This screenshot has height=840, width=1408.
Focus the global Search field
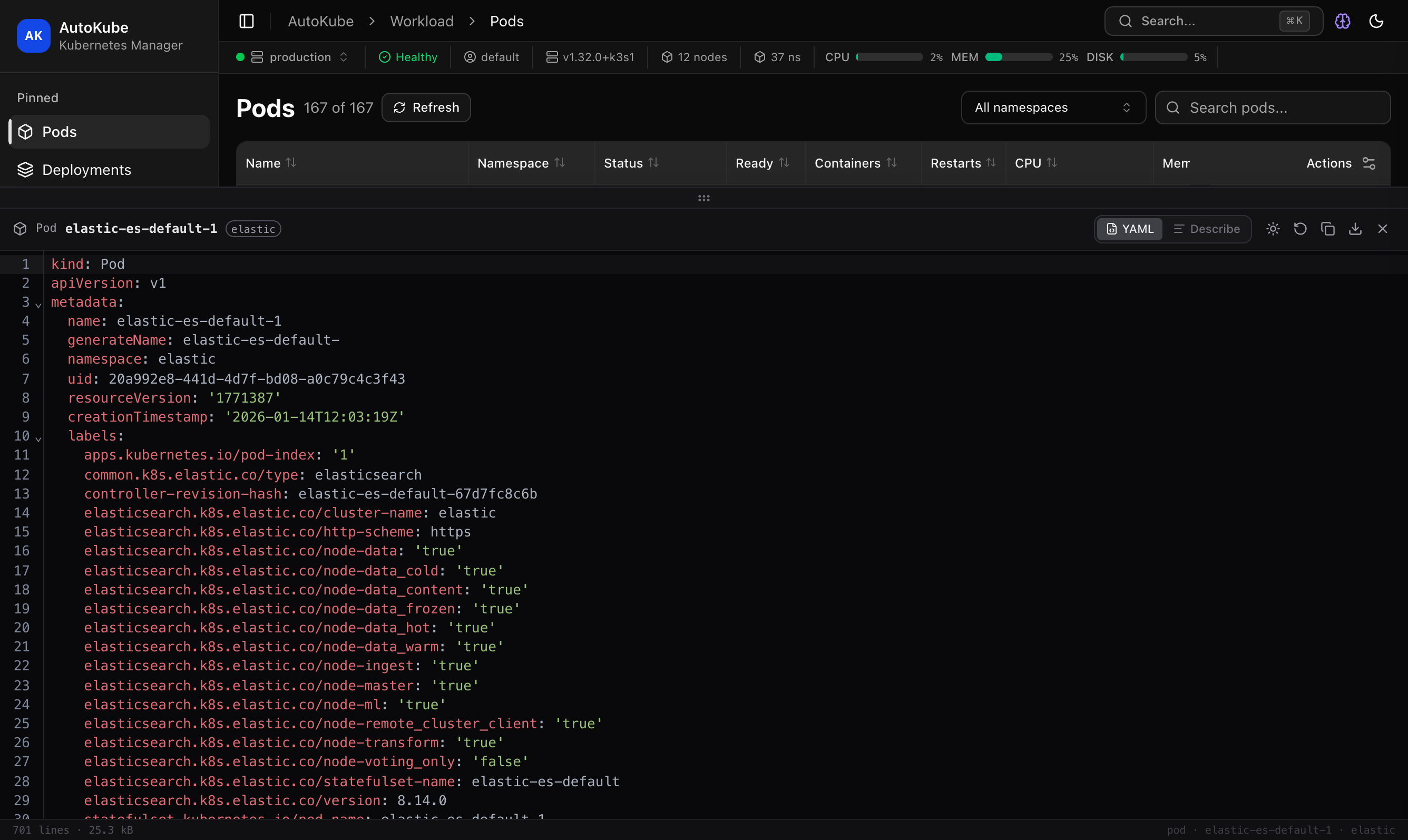[x=1214, y=21]
